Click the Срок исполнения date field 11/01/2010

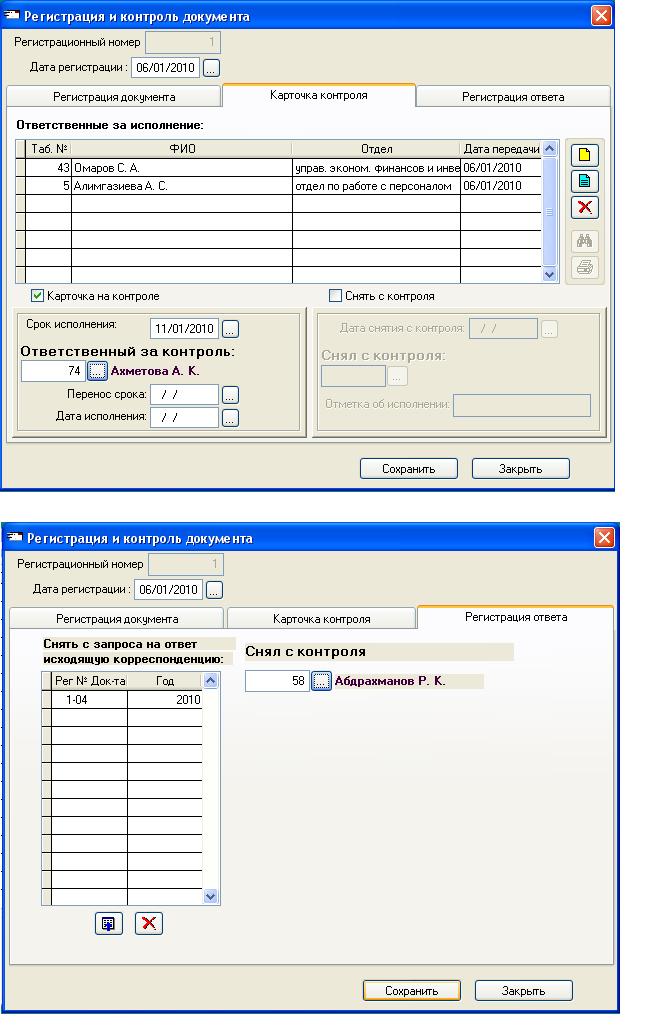(x=184, y=328)
